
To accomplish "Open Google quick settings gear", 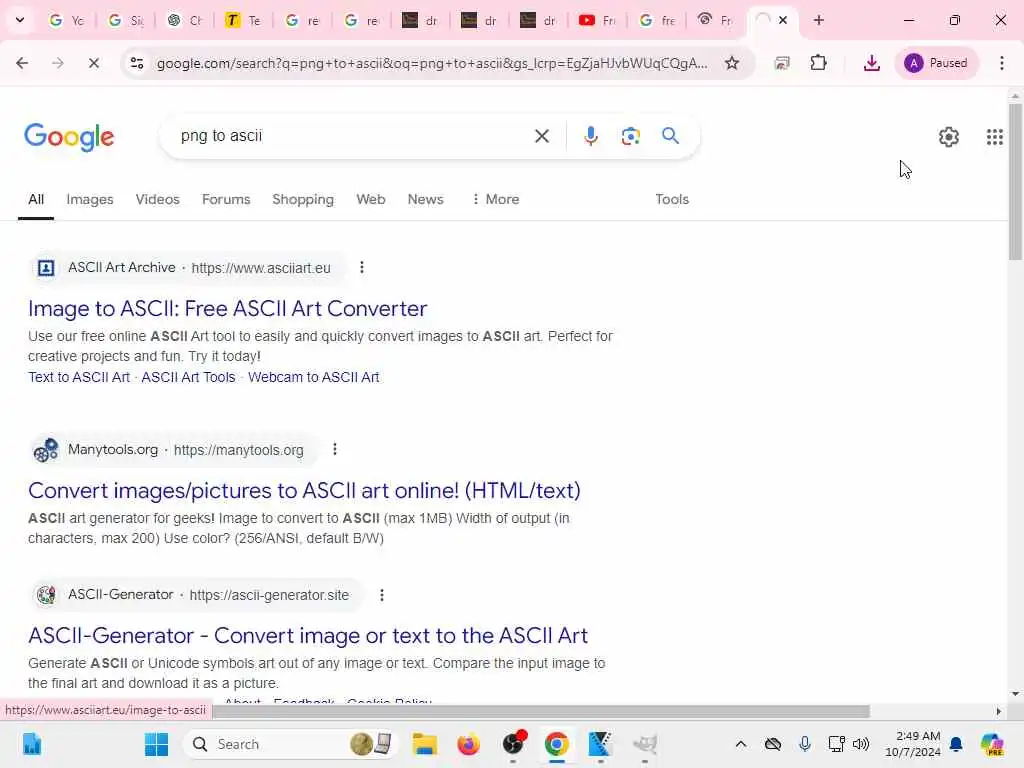I will [x=948, y=137].
